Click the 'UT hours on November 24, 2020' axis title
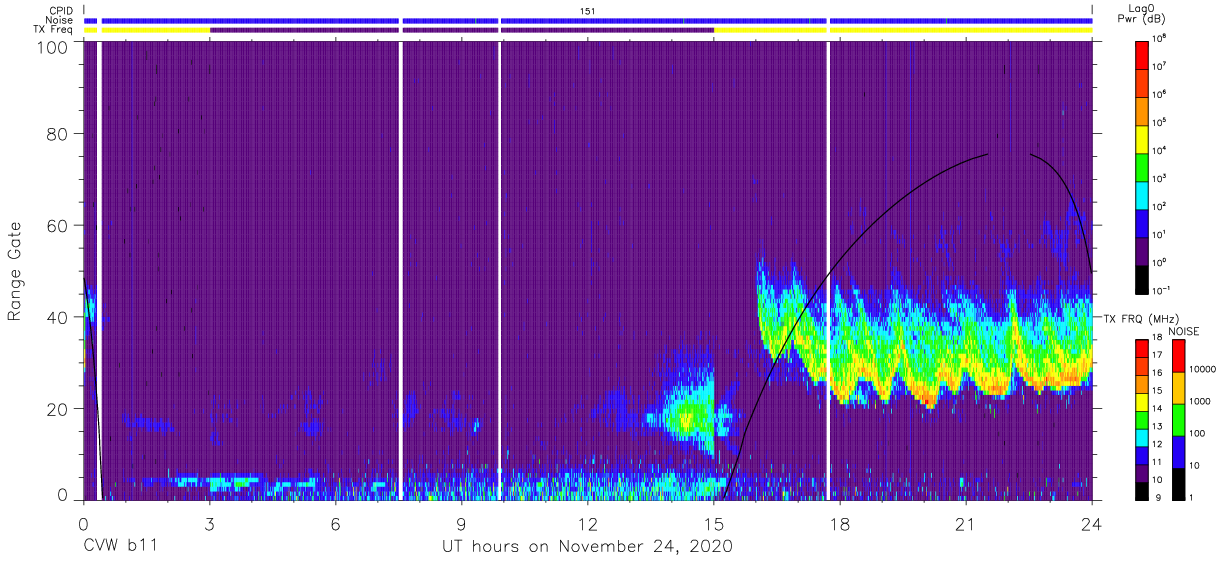Image resolution: width=1228 pixels, height=567 pixels. point(588,547)
